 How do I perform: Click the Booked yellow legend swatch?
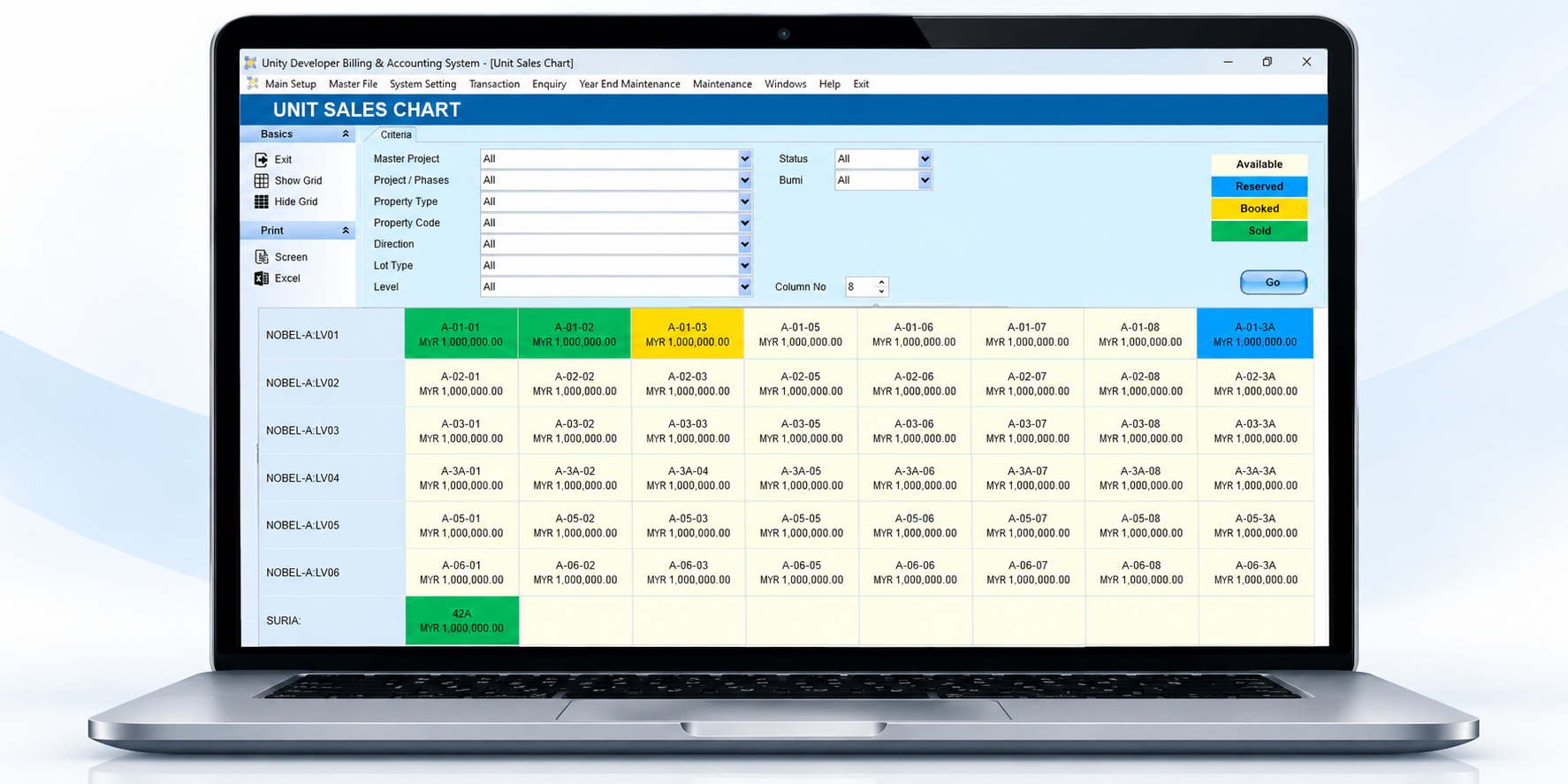coord(1259,209)
